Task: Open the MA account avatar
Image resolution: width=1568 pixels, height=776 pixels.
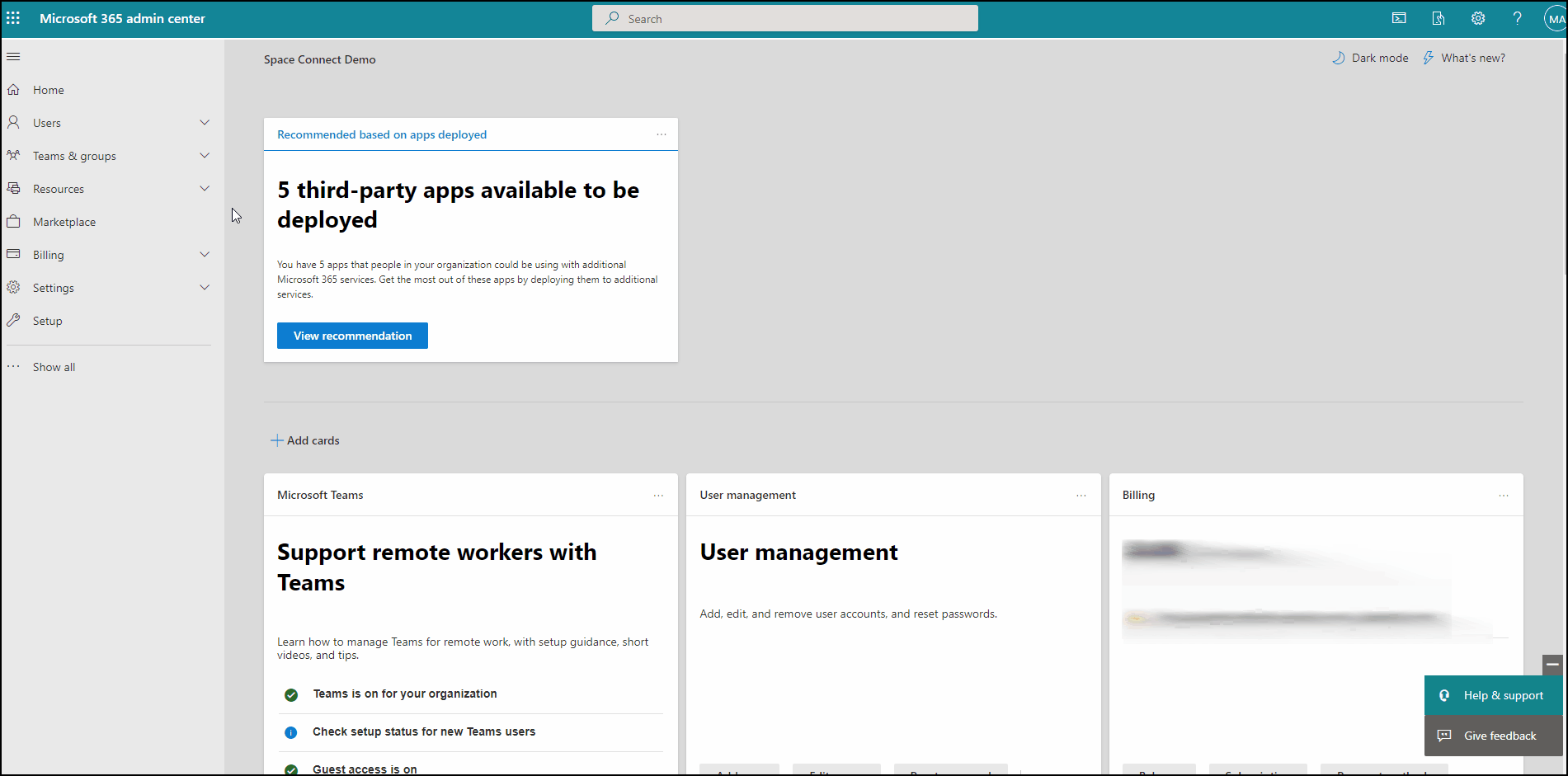Action: coord(1556,19)
